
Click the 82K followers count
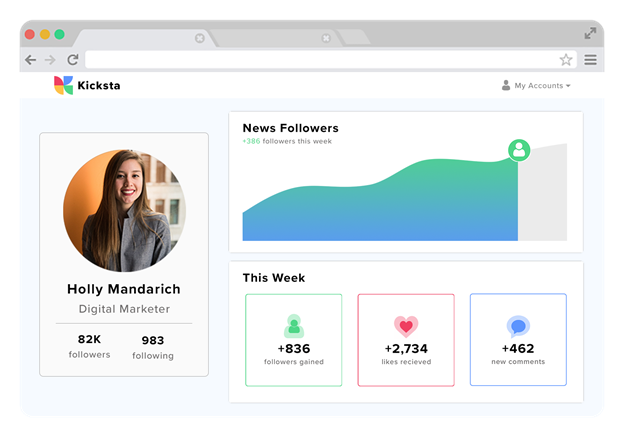click(89, 339)
